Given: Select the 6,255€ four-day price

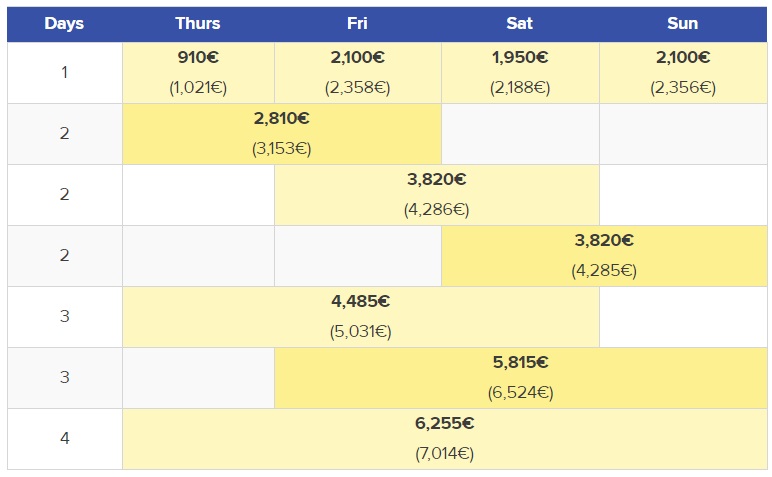Looking at the screenshot, I should coord(444,424).
